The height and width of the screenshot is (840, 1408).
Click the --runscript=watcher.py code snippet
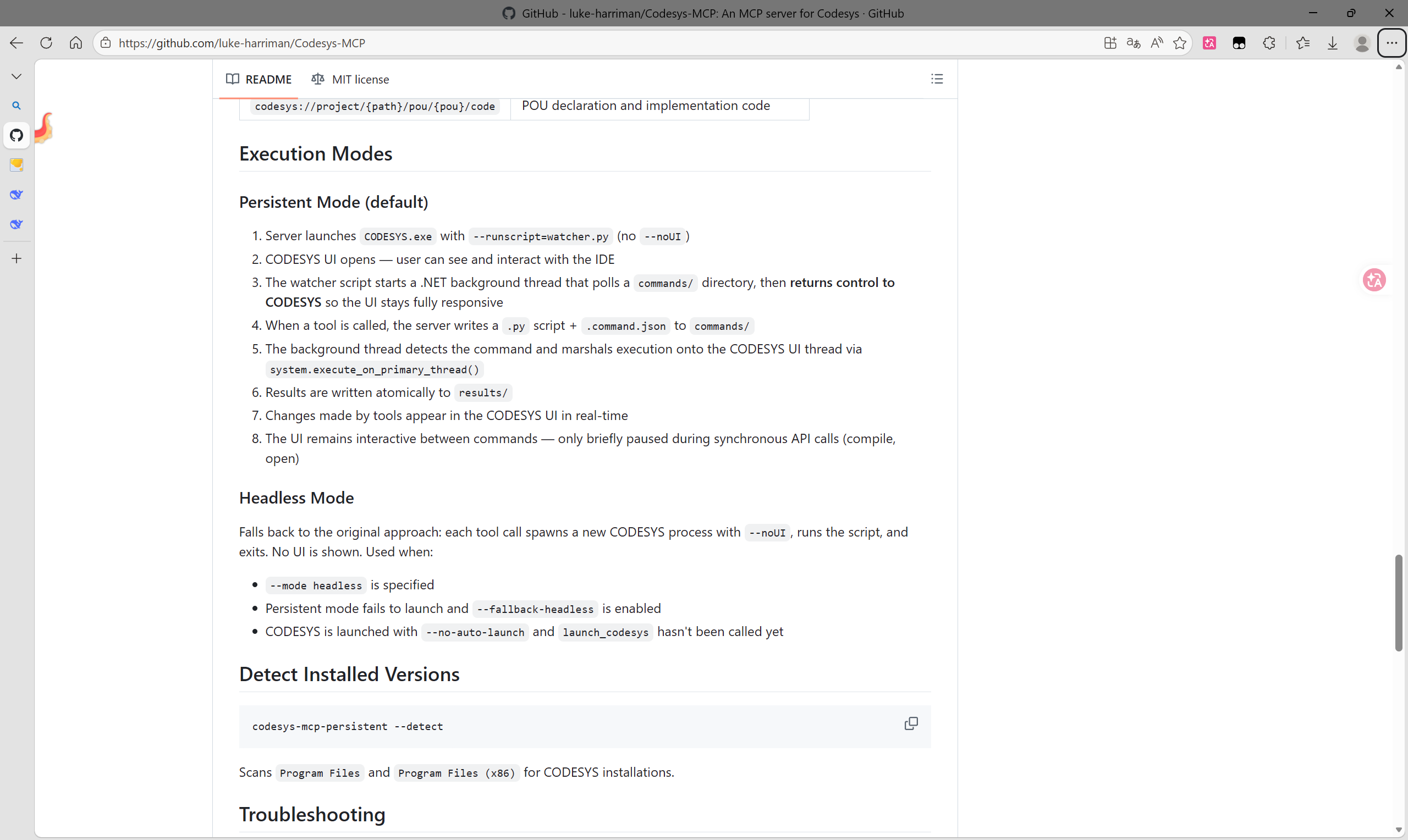[x=541, y=236]
